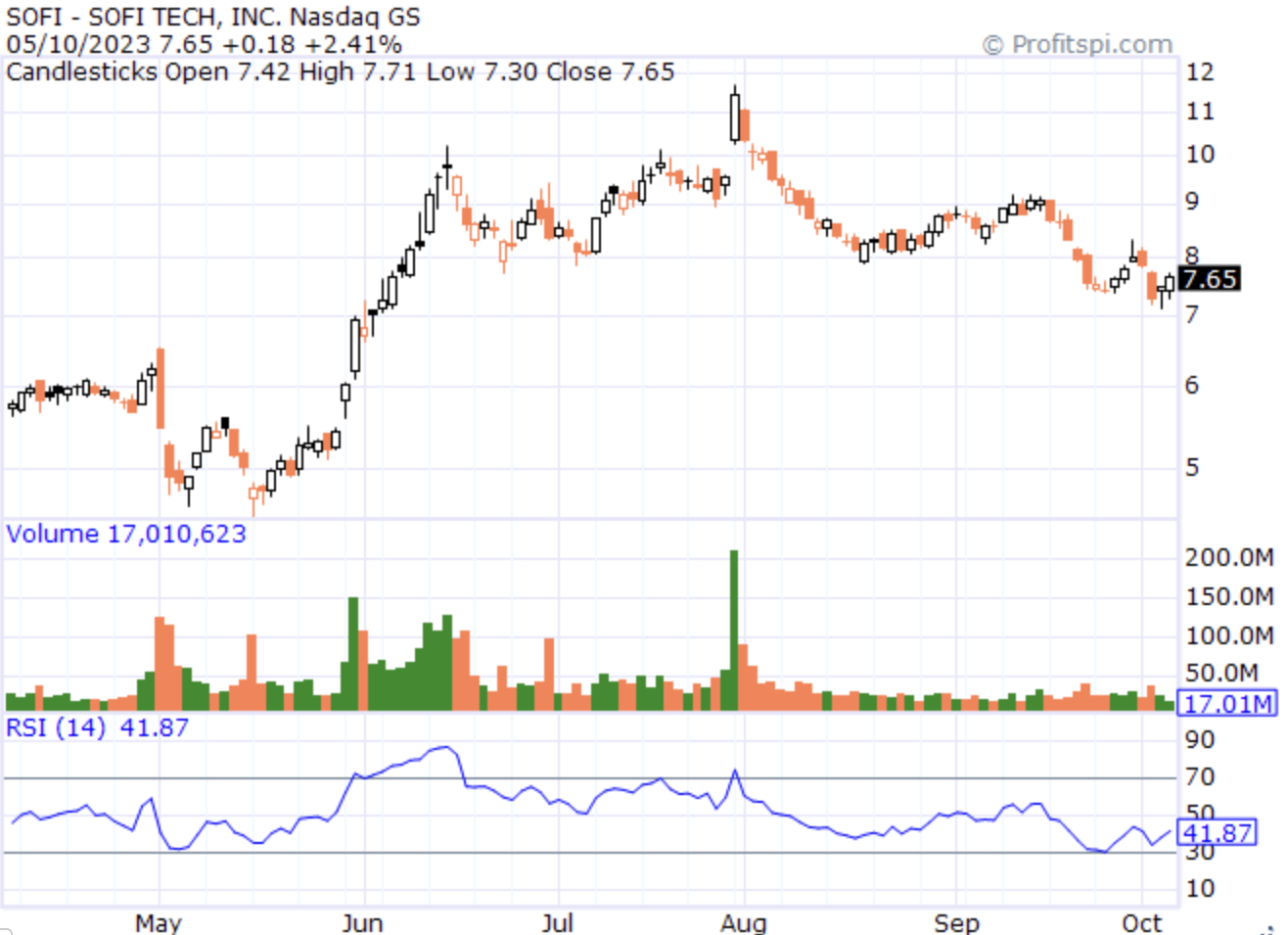Click the 6 price axis label
The image size is (1288, 935).
tap(1192, 385)
